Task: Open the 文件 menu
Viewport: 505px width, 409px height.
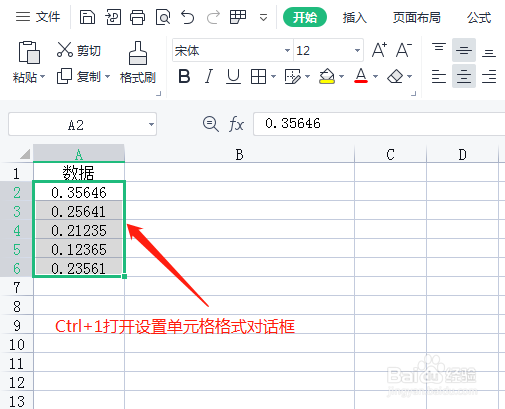Action: tap(38, 17)
